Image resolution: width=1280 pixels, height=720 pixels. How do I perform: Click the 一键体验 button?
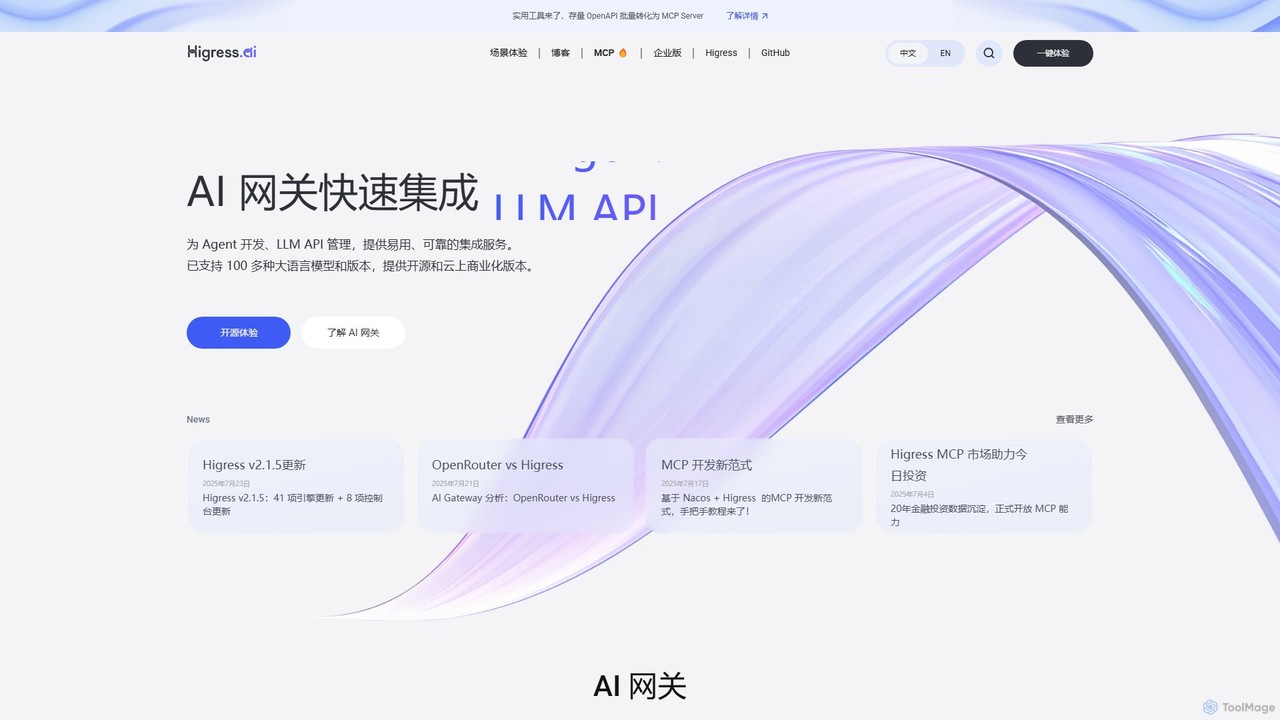pos(1053,53)
